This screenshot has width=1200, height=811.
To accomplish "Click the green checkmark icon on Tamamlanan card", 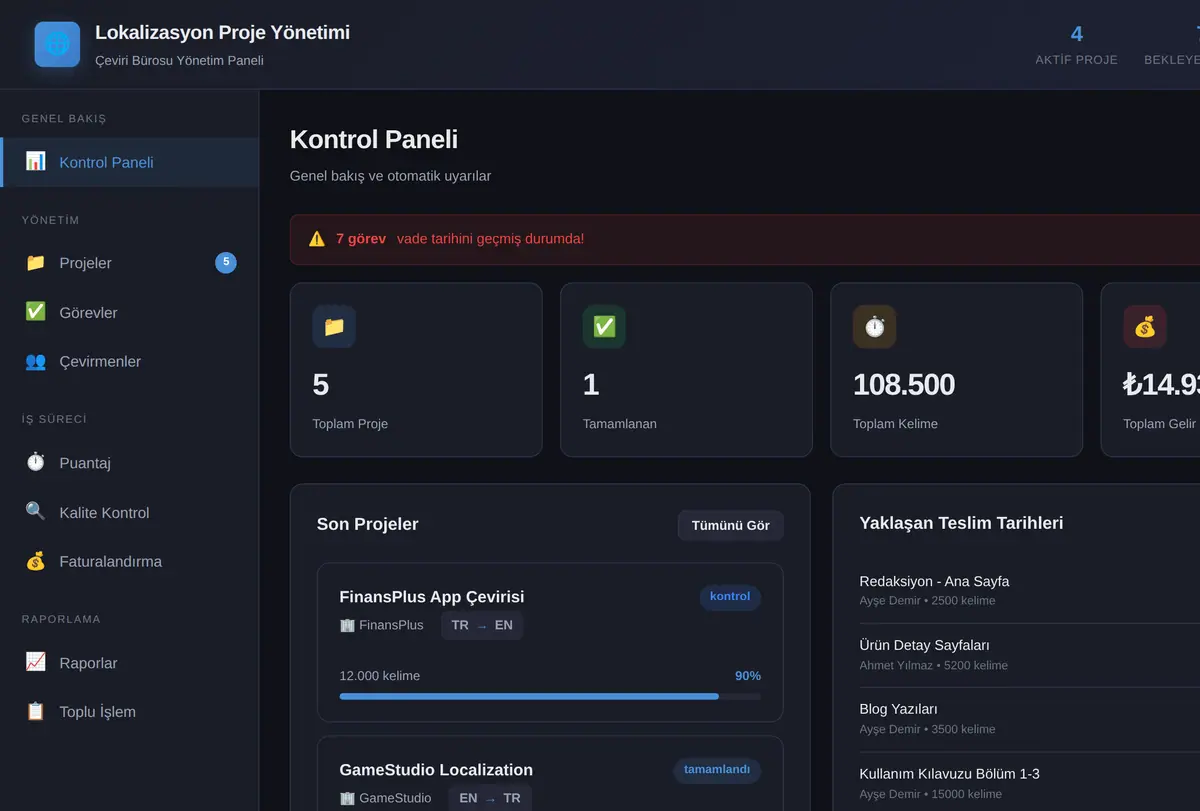I will click(x=604, y=327).
